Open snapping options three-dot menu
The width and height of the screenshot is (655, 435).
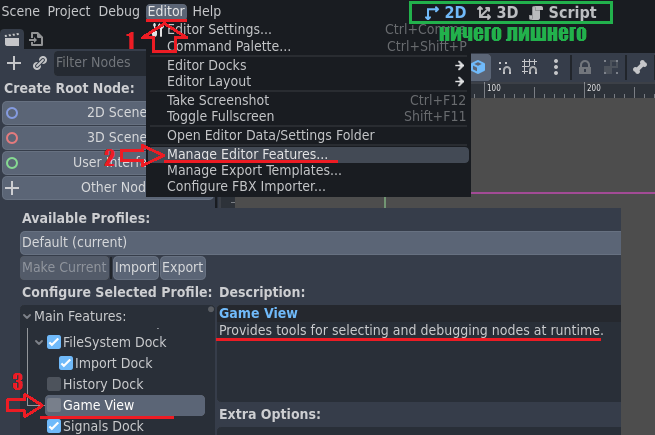(x=556, y=67)
